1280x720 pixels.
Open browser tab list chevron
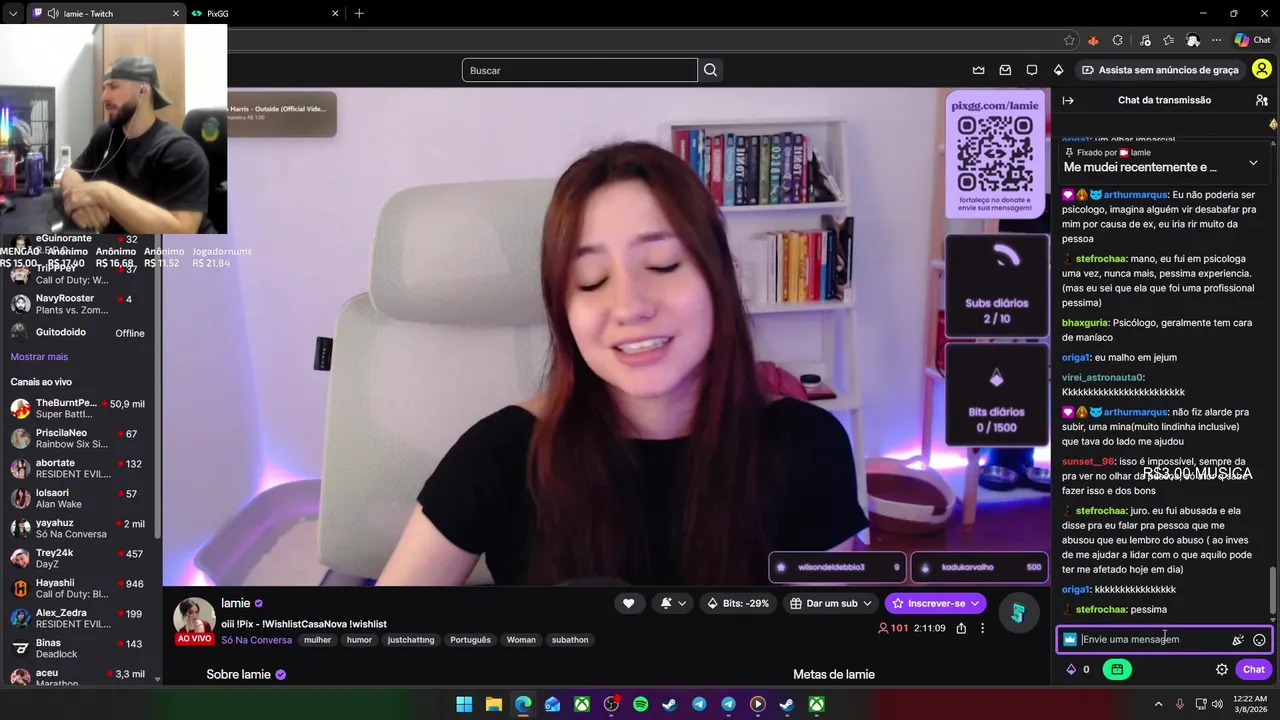pyautogui.click(x=13, y=13)
